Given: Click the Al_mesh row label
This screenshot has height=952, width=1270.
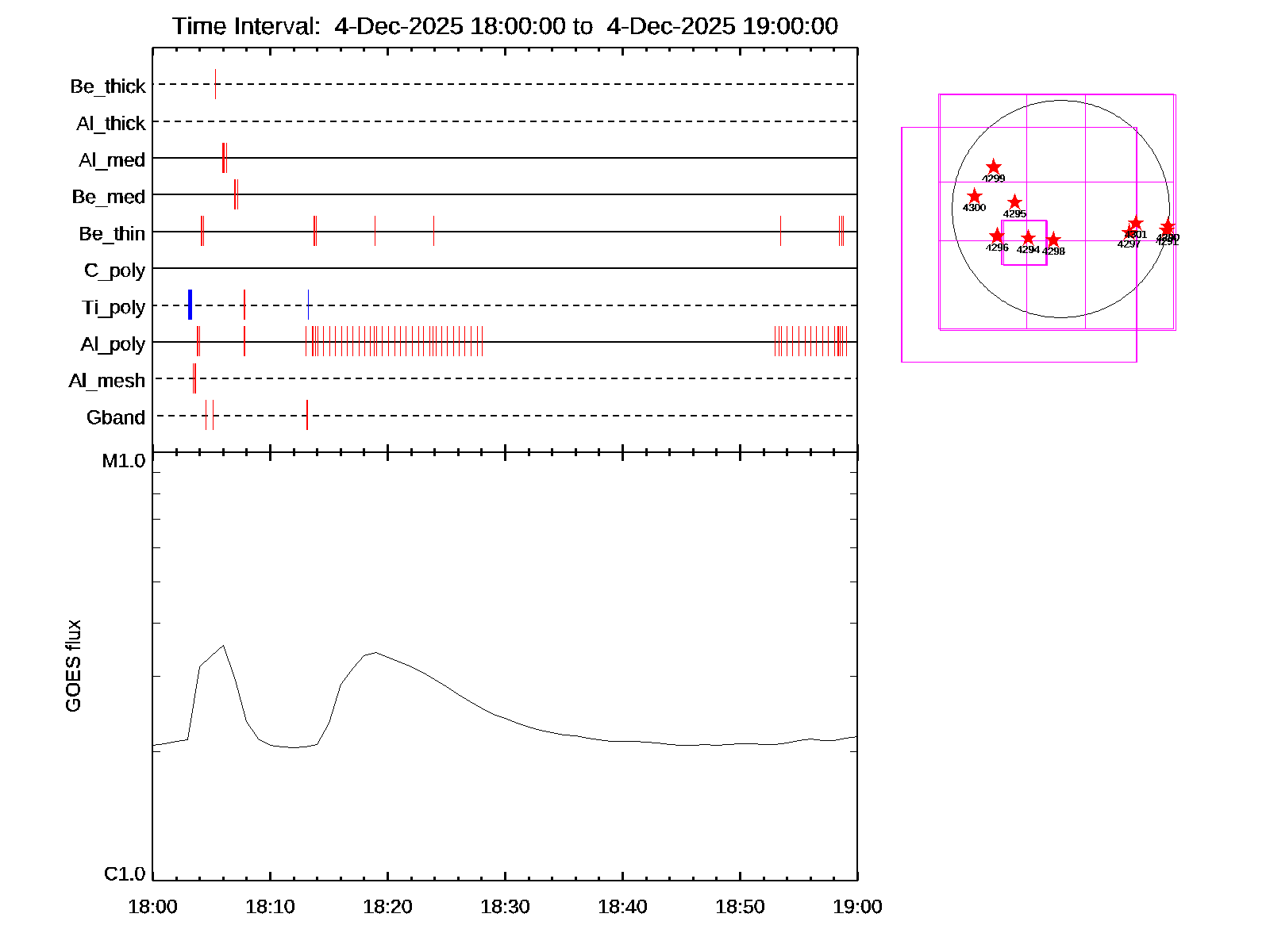Looking at the screenshot, I should 107,381.
